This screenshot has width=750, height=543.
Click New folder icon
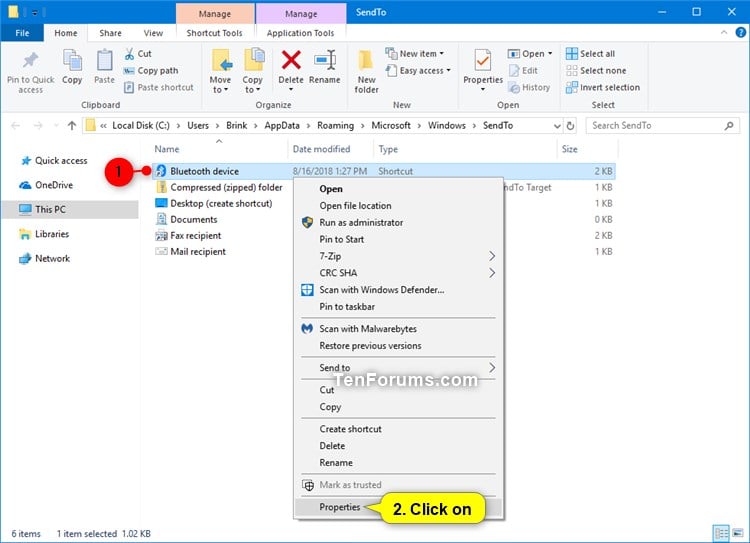[366, 61]
